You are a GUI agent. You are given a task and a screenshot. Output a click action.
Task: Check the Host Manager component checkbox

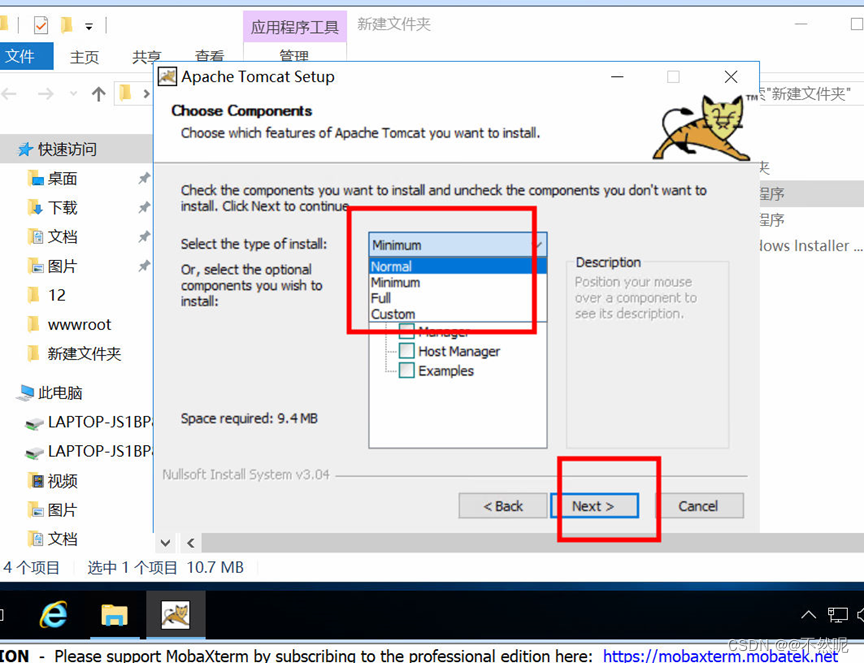click(x=407, y=351)
